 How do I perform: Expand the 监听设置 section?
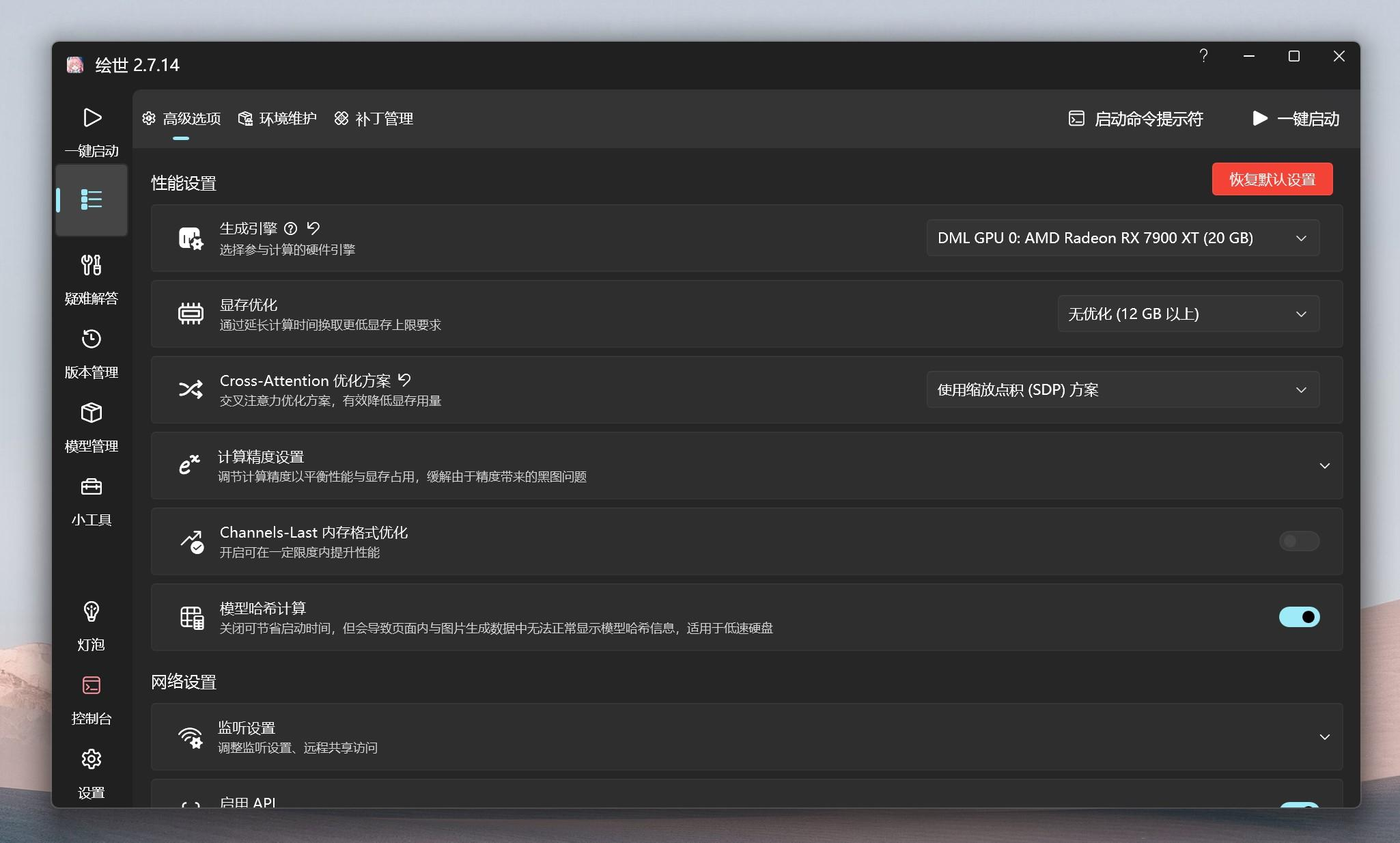click(x=1324, y=736)
